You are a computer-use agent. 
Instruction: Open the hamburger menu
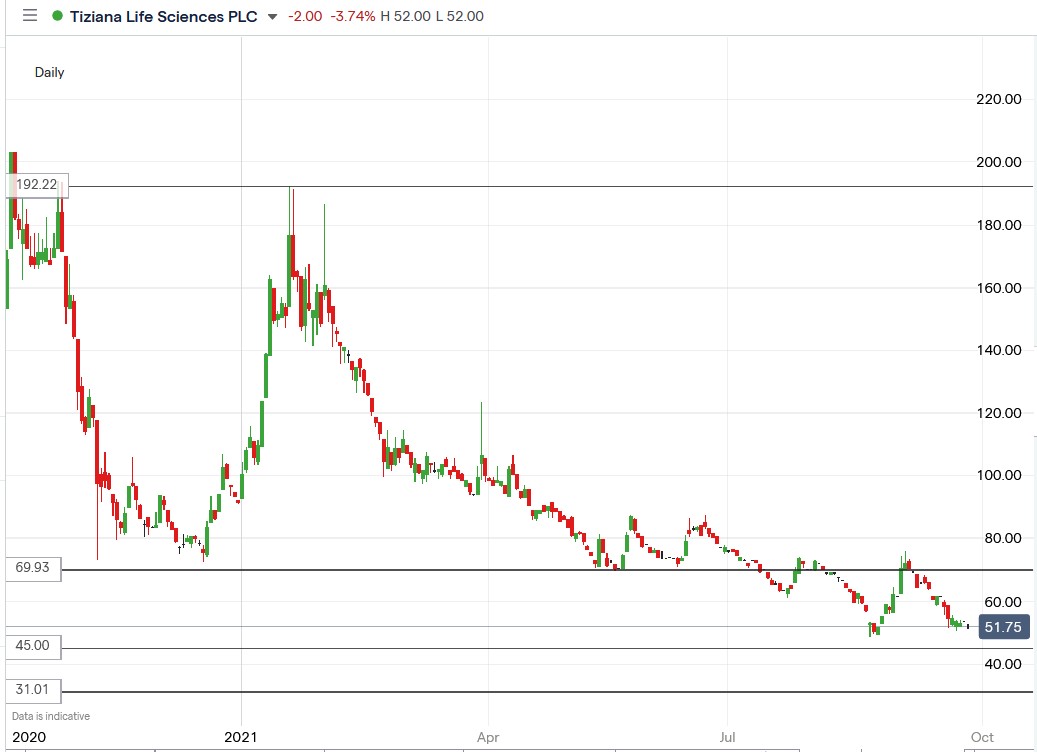pos(29,16)
